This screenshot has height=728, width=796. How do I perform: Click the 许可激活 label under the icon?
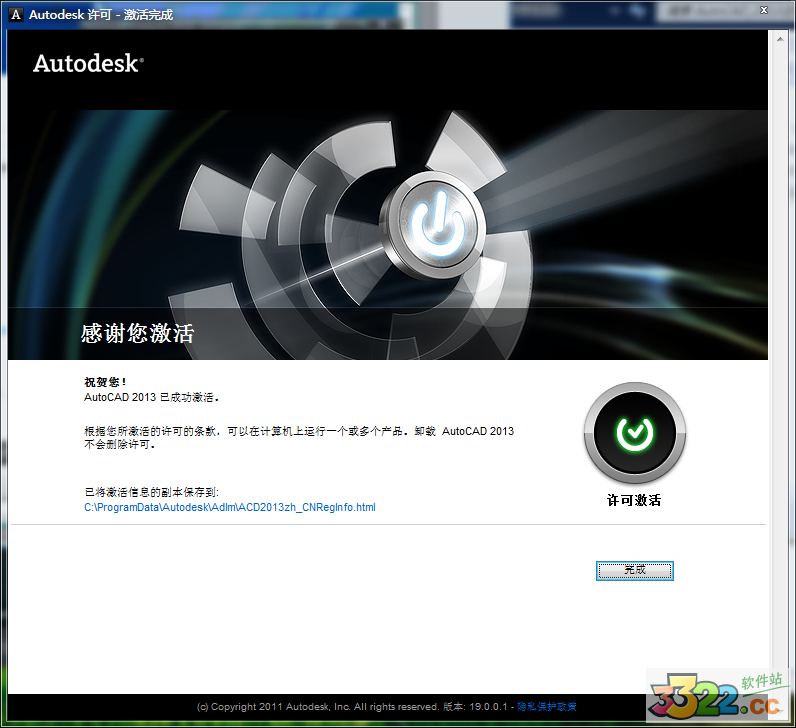pyautogui.click(x=634, y=501)
